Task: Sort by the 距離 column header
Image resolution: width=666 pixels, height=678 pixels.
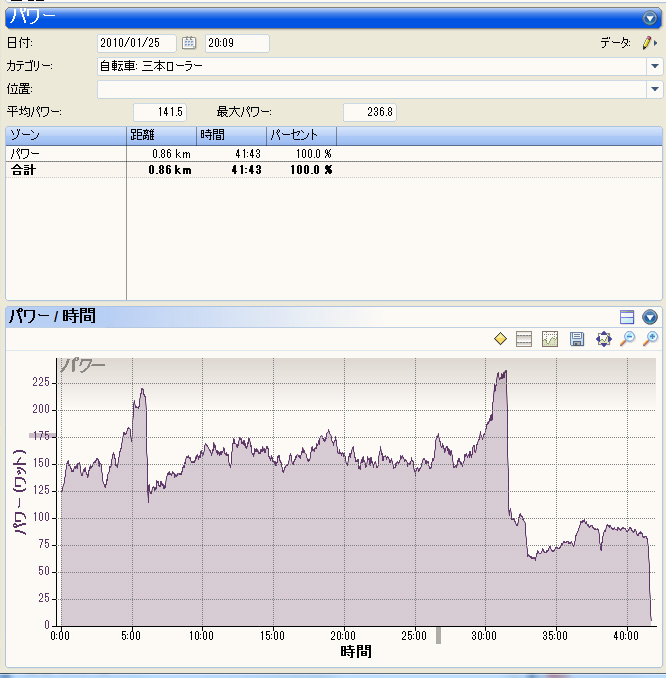Action: click(x=161, y=135)
